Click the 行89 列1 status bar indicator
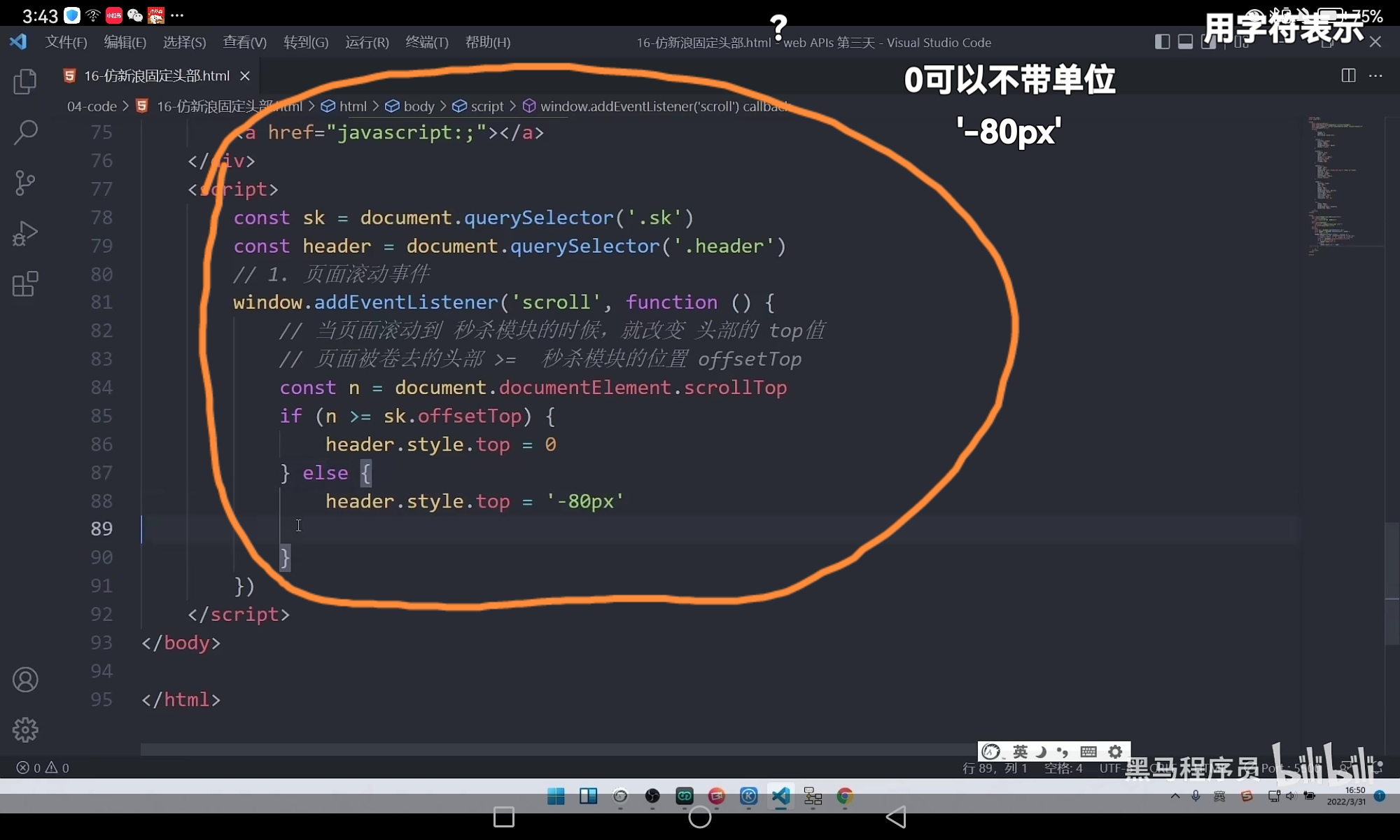Screen dimensions: 1400x840 (995, 768)
